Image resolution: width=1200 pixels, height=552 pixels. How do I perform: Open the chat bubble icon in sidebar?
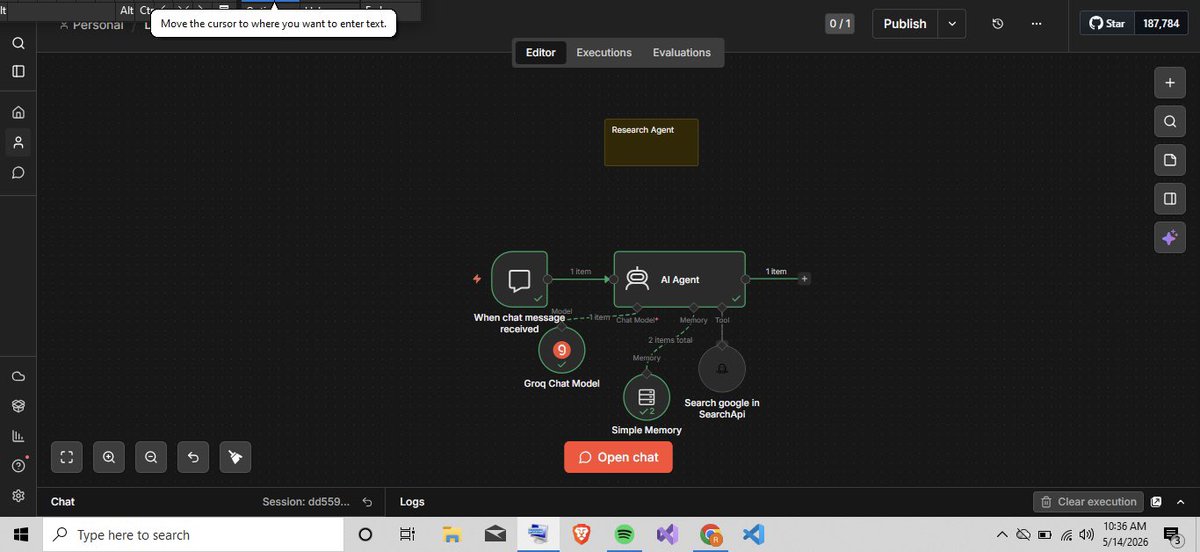tap(18, 173)
